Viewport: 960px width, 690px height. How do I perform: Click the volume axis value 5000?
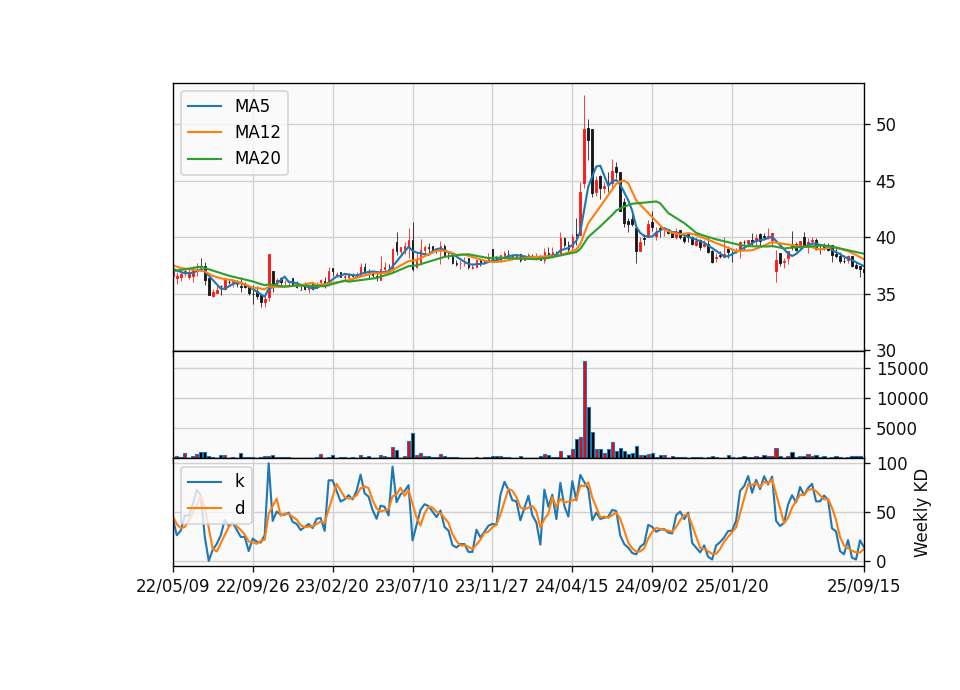(897, 429)
